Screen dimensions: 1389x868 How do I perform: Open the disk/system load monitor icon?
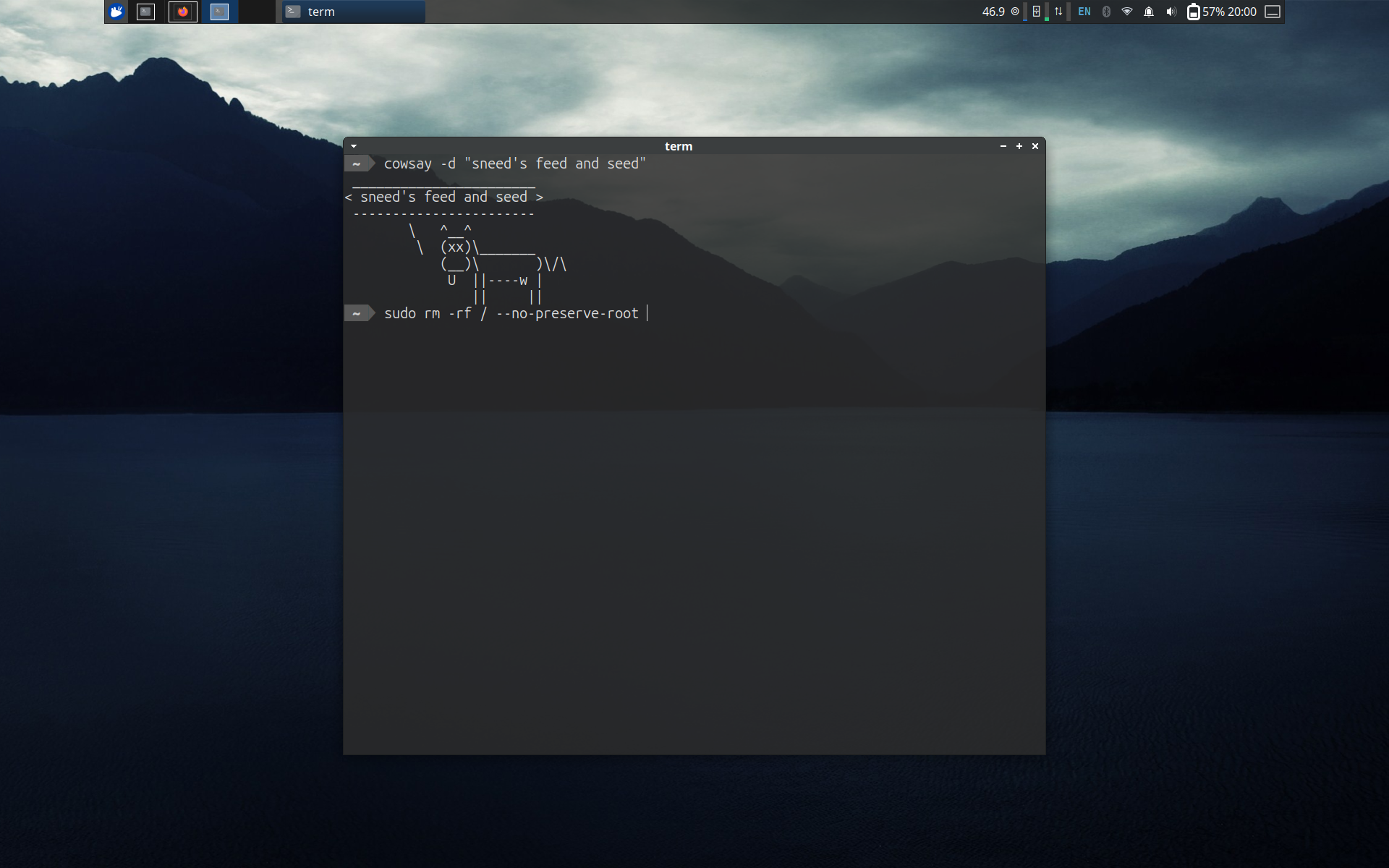coord(1036,12)
